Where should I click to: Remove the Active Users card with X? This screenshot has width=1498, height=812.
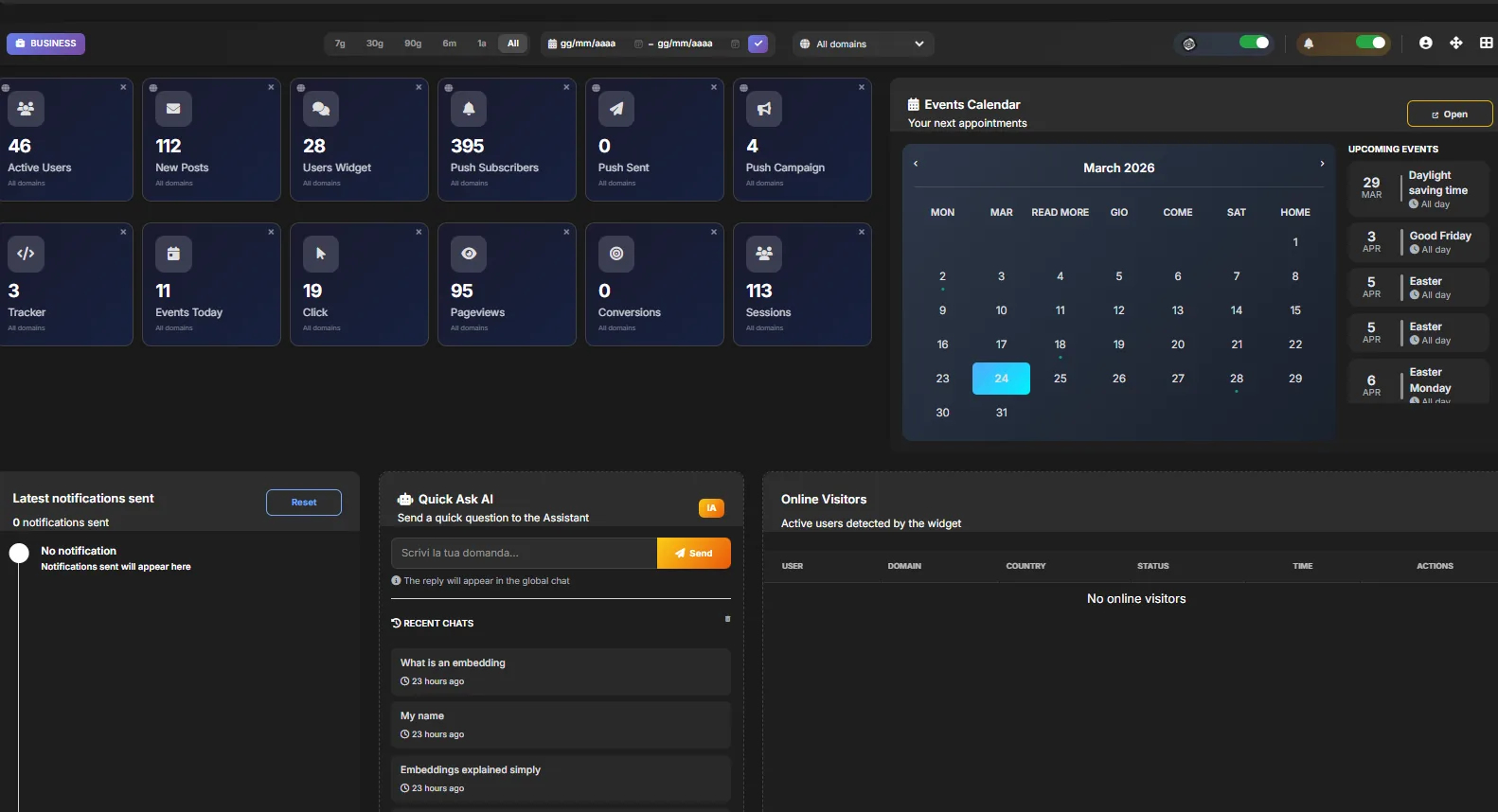(123, 87)
